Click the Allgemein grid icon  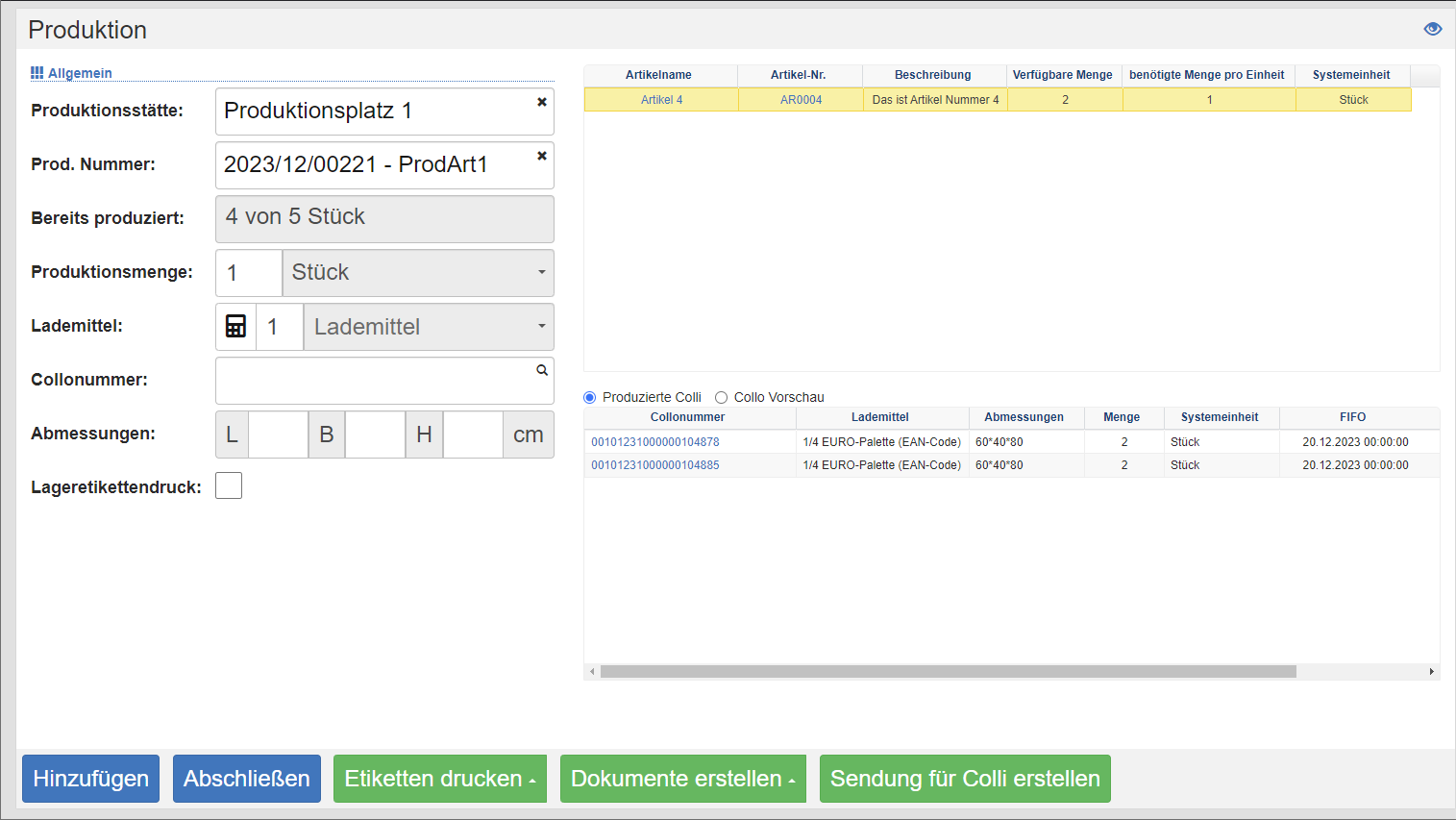37,73
